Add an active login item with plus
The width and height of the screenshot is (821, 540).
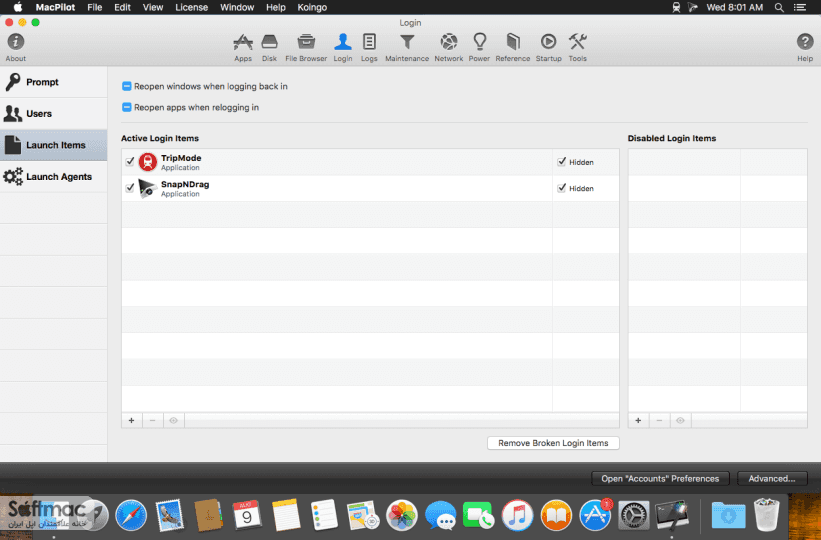(x=131, y=421)
